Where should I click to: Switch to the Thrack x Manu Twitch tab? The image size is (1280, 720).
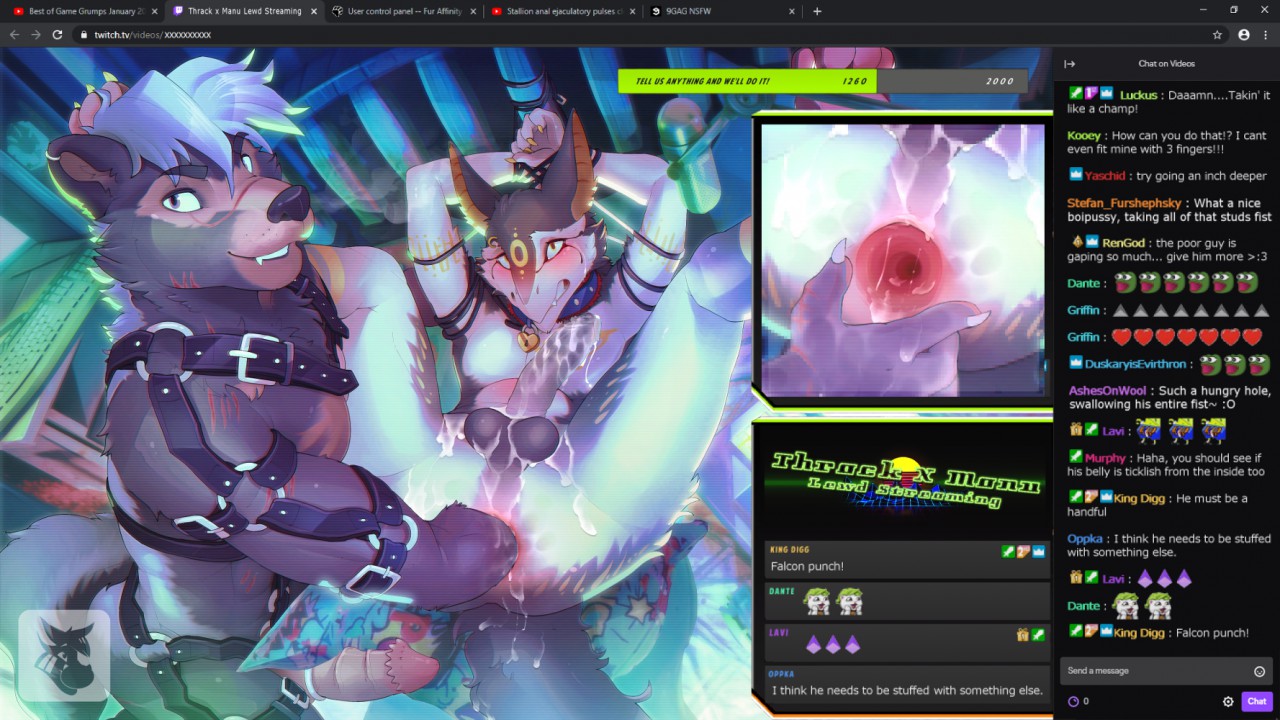click(x=243, y=11)
